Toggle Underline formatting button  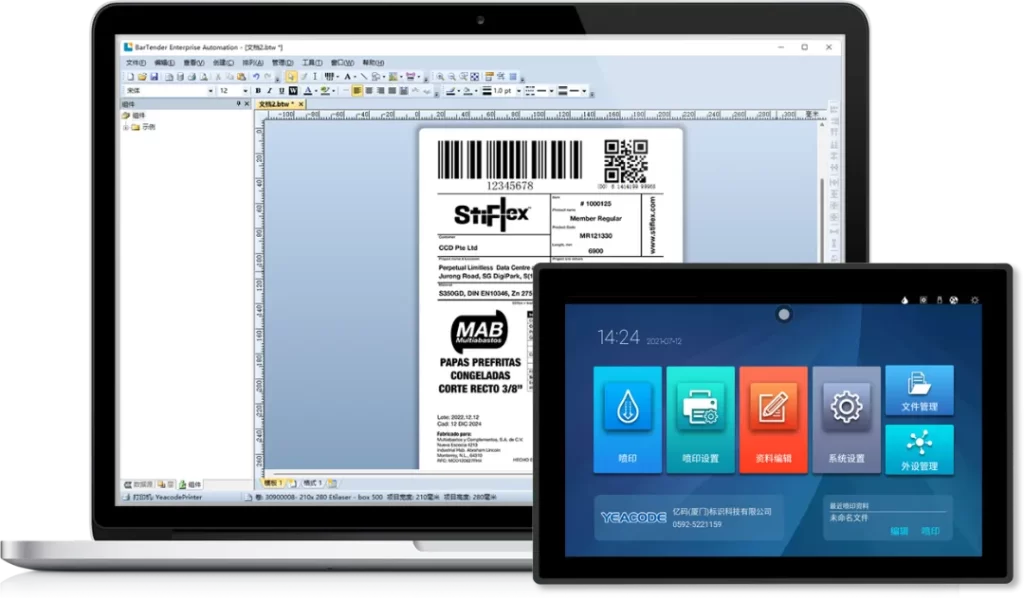coord(281,90)
